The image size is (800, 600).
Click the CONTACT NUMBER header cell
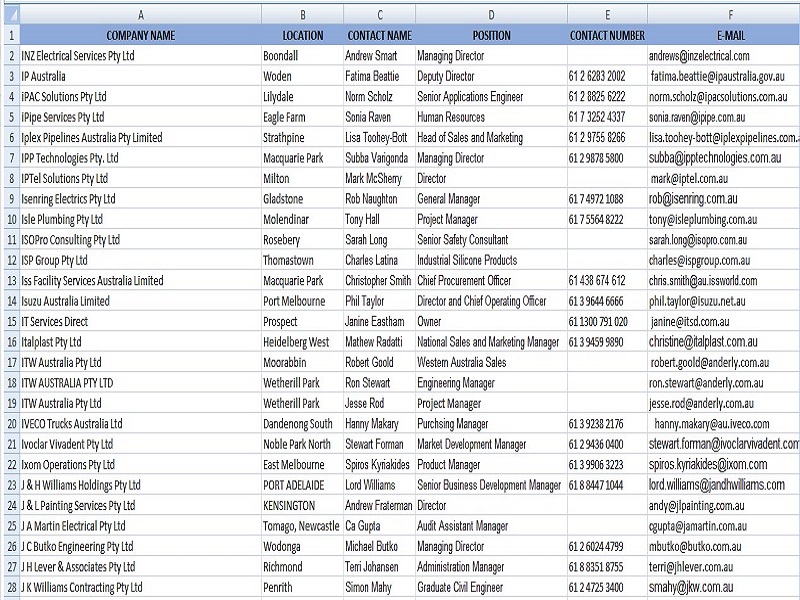click(607, 35)
